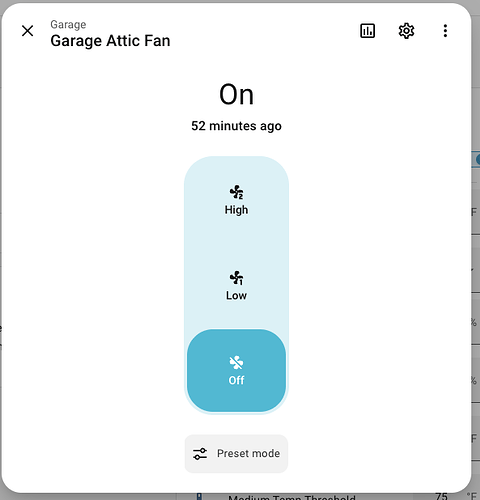Turn the fan Off via highlighted button
Image resolution: width=480 pixels, height=500 pixels.
pos(236,370)
